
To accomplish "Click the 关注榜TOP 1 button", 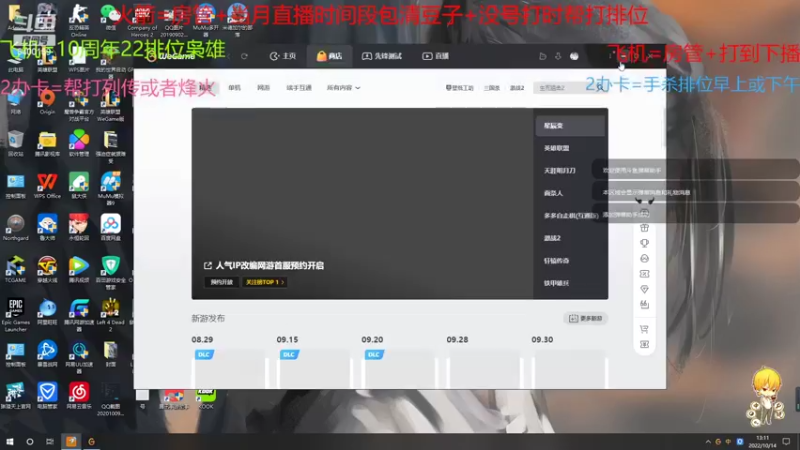I will click(265, 282).
